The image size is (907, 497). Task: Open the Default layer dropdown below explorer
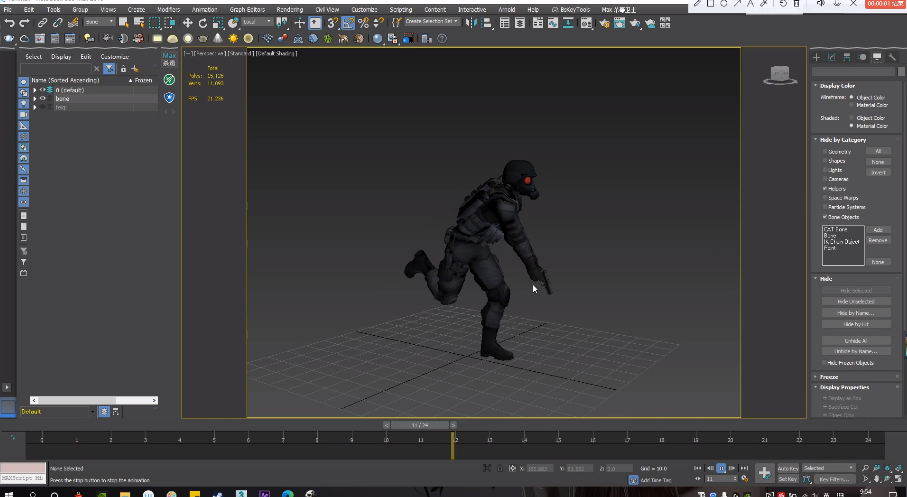tap(57, 412)
